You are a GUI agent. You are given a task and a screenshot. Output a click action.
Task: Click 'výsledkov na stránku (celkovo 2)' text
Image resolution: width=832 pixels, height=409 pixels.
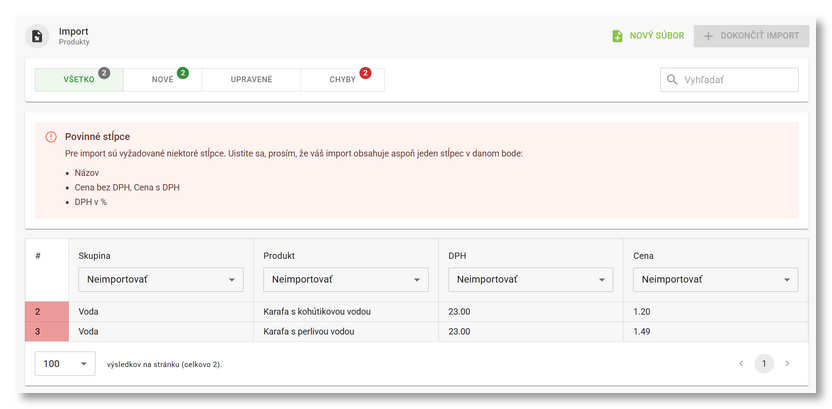(x=164, y=365)
